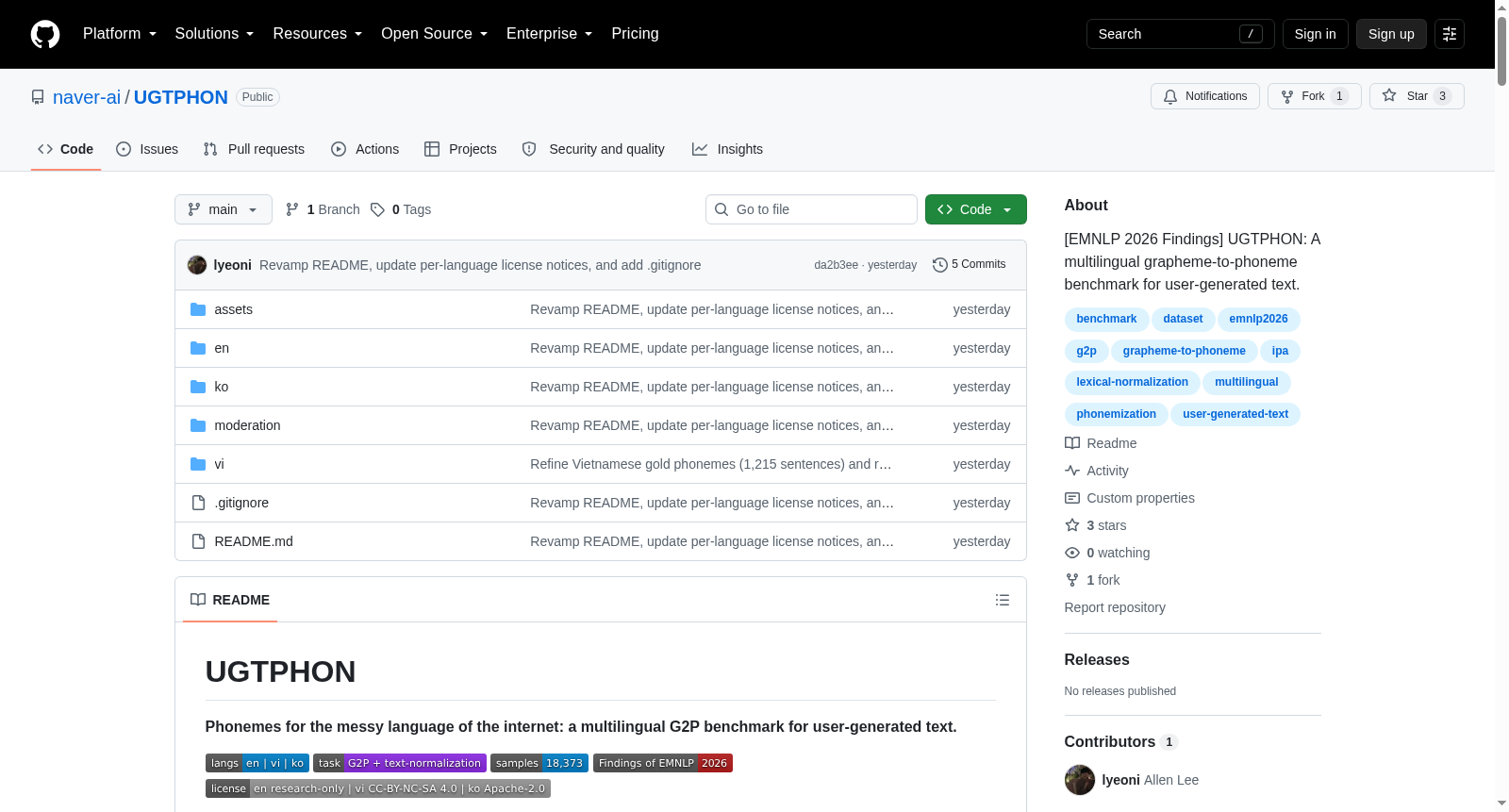Open commit da2b3ee
The image size is (1509, 812).
click(836, 265)
